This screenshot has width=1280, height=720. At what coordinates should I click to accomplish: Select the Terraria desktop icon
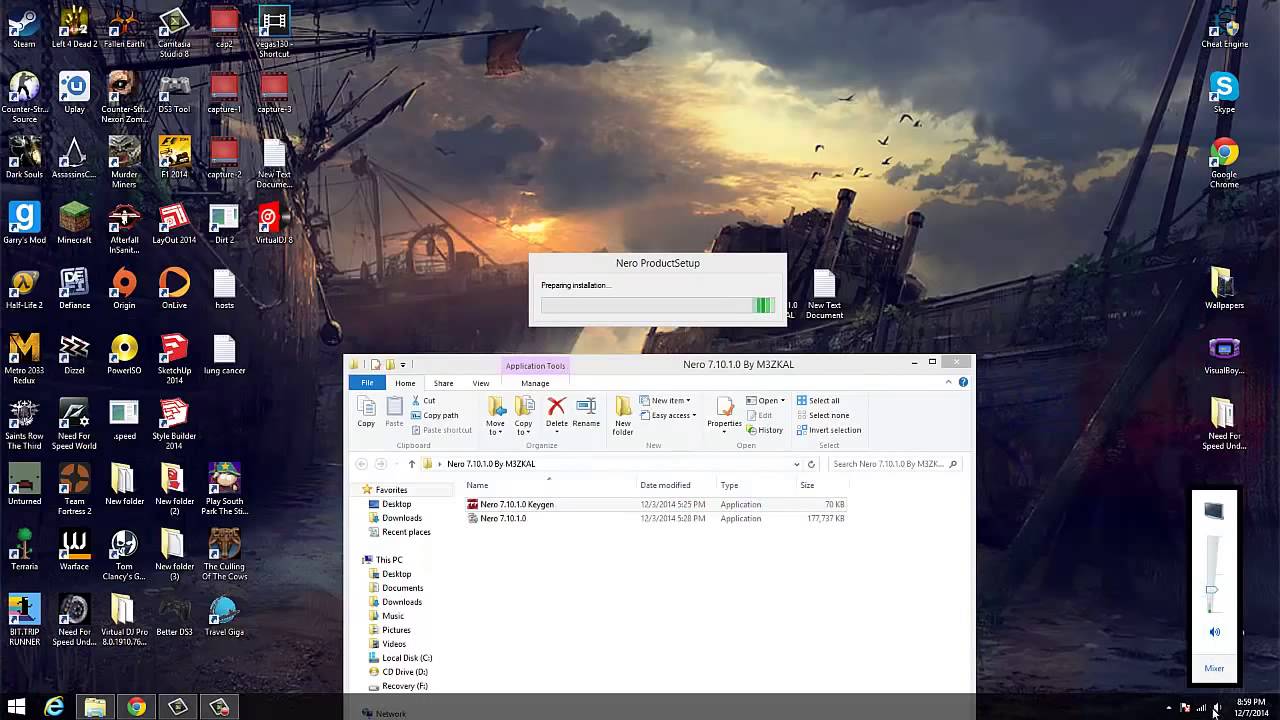click(24, 550)
